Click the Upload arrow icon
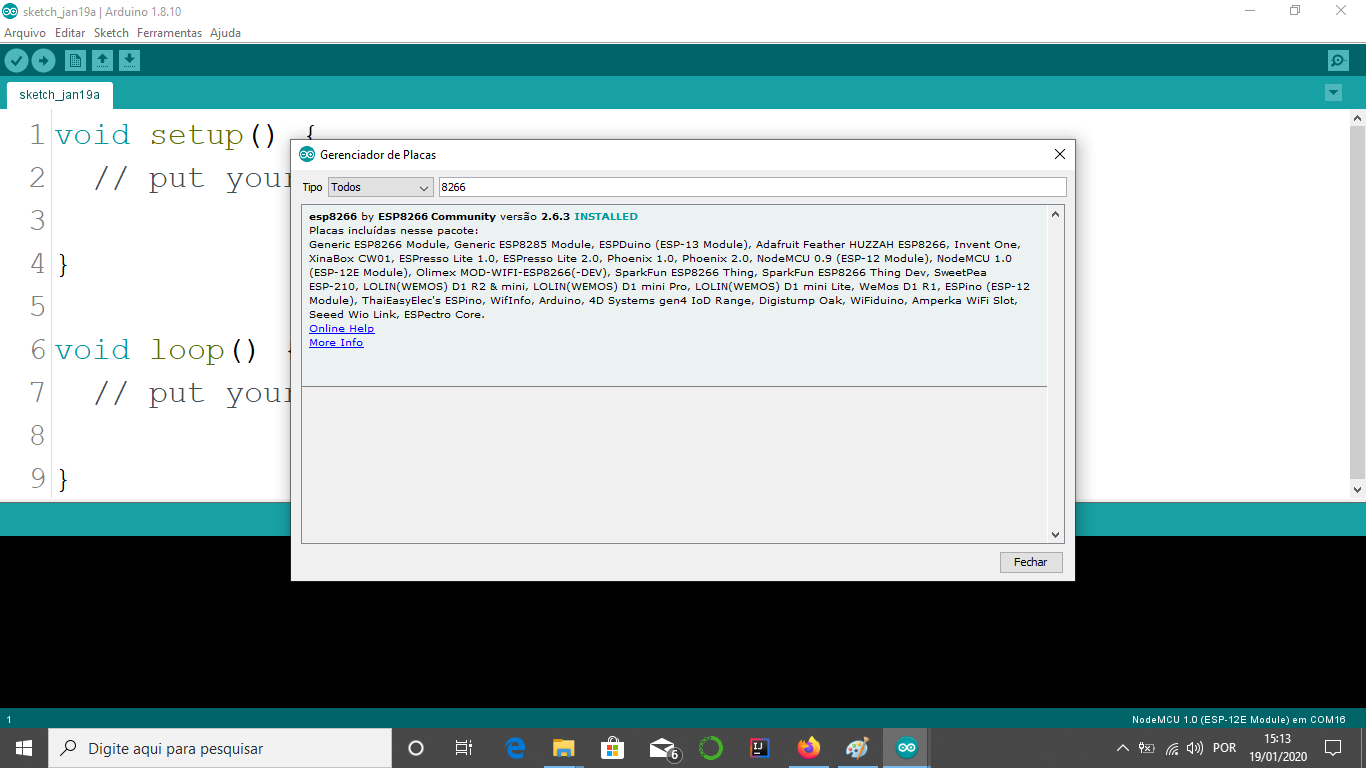 pyautogui.click(x=43, y=61)
